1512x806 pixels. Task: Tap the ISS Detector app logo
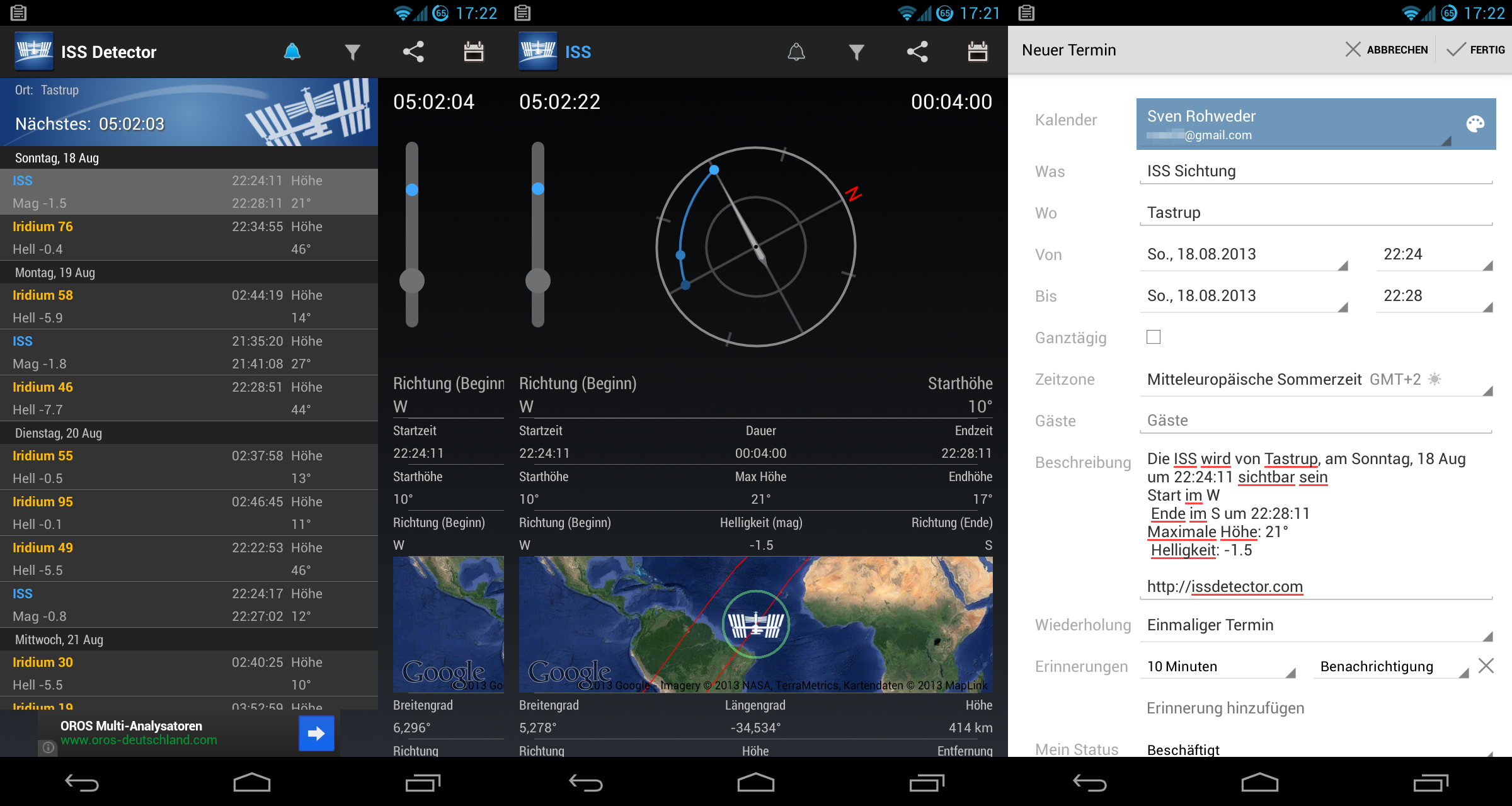click(x=34, y=52)
